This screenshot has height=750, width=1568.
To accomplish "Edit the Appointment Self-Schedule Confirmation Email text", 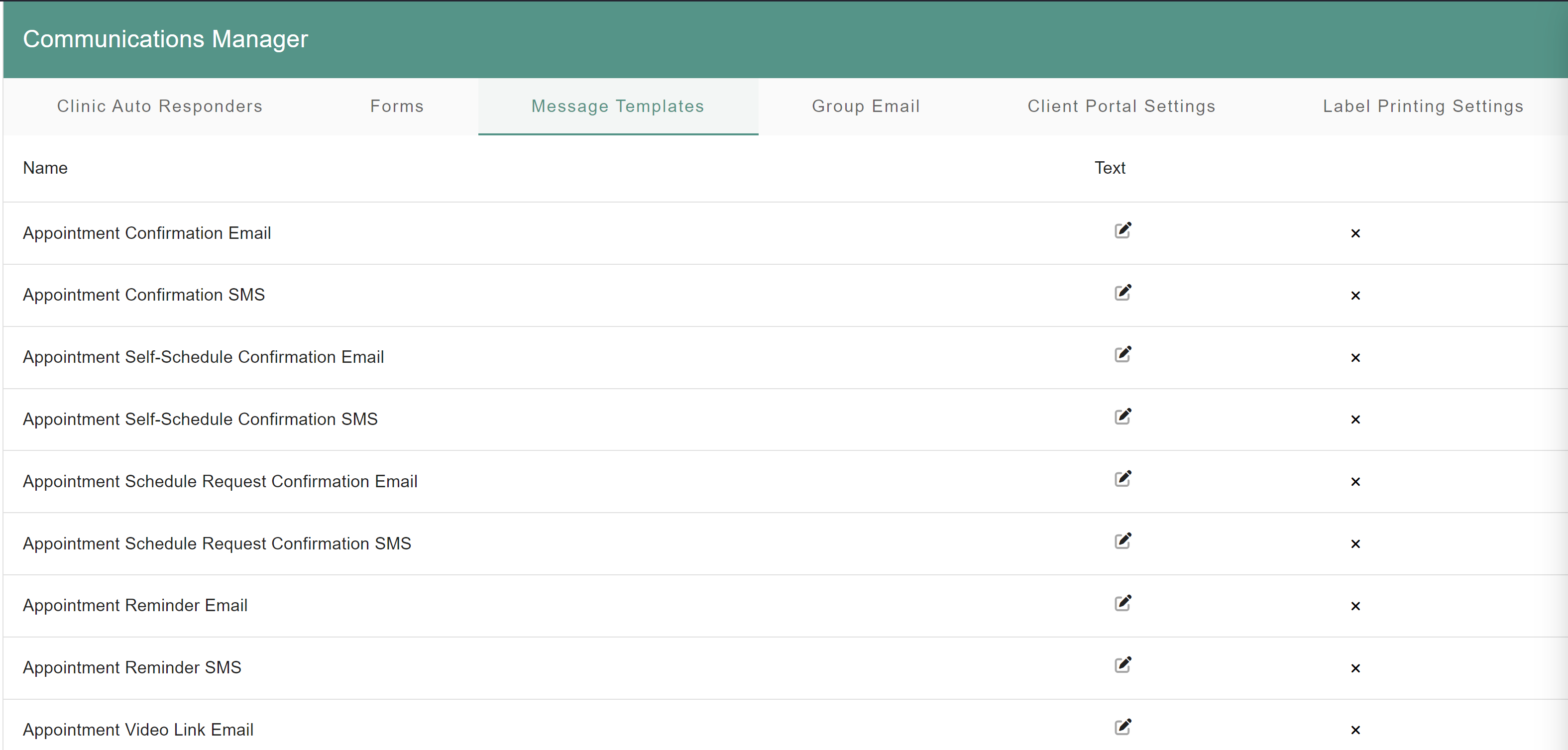I will 1122,355.
